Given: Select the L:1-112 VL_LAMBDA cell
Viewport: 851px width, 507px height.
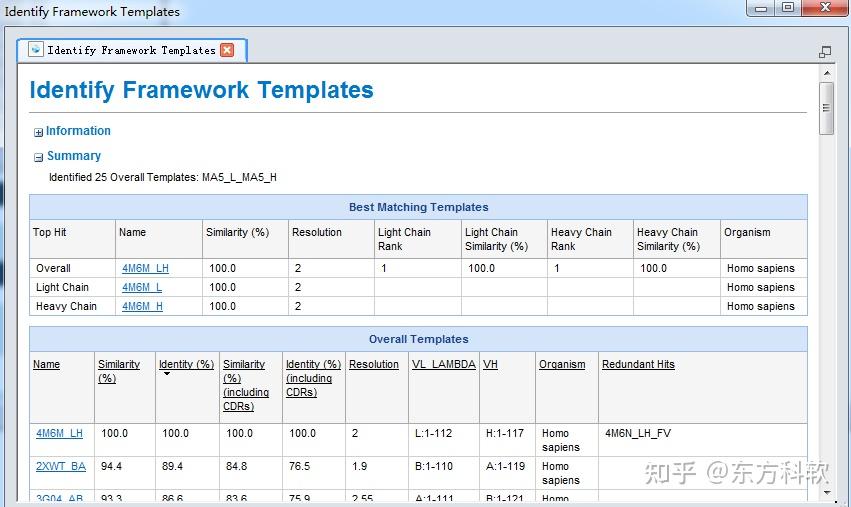Looking at the screenshot, I should coord(433,433).
